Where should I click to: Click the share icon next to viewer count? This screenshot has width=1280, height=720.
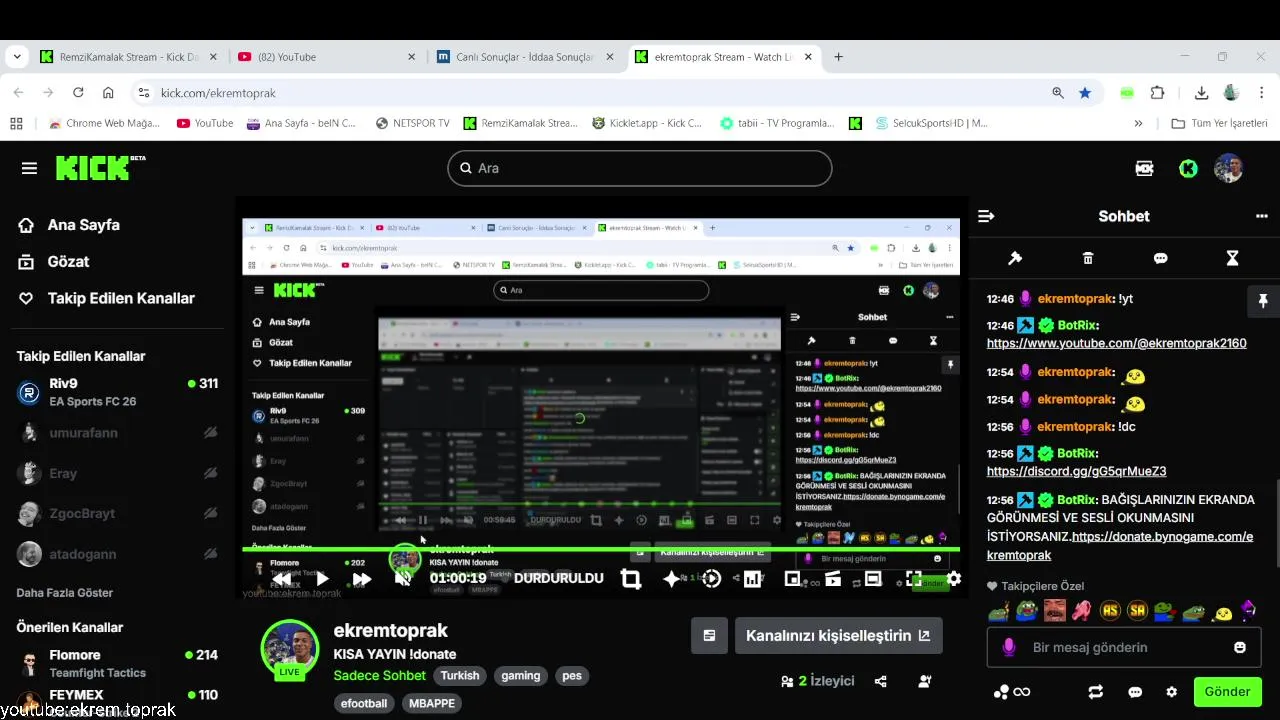(x=880, y=681)
